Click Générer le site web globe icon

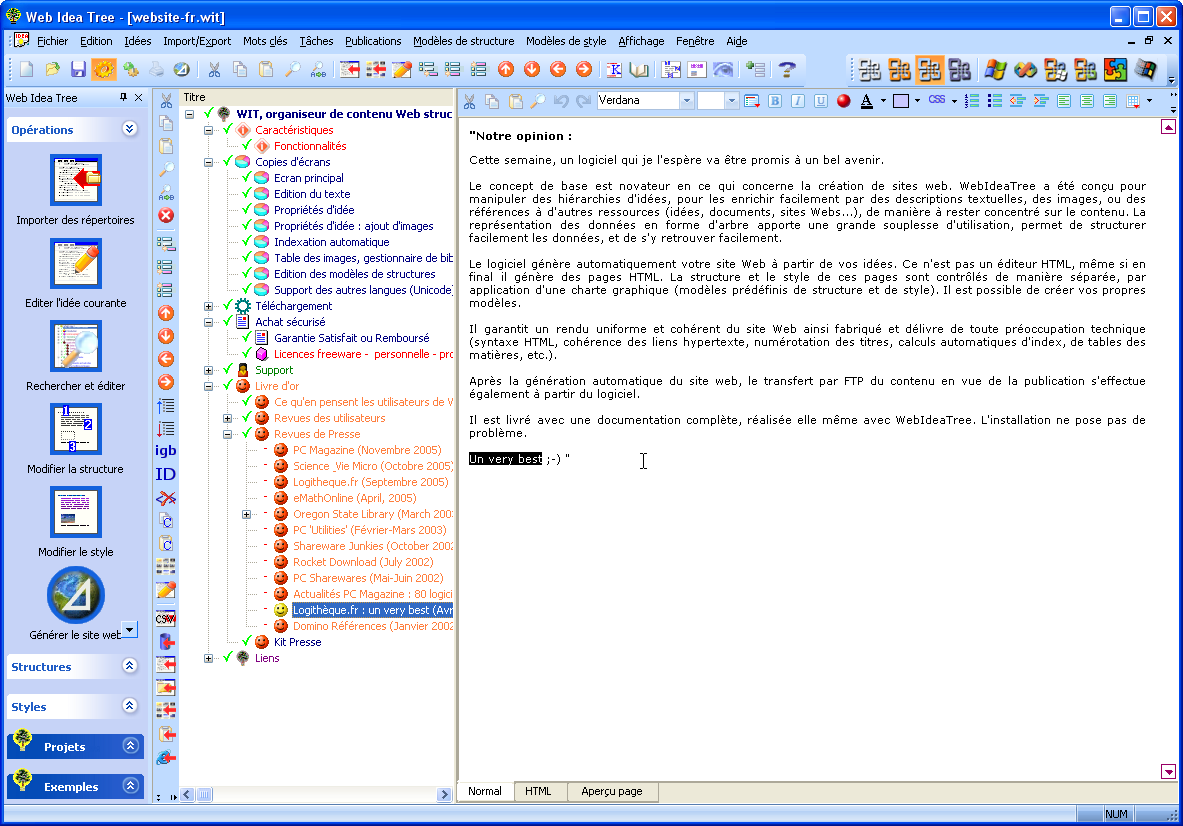pyautogui.click(x=74, y=595)
